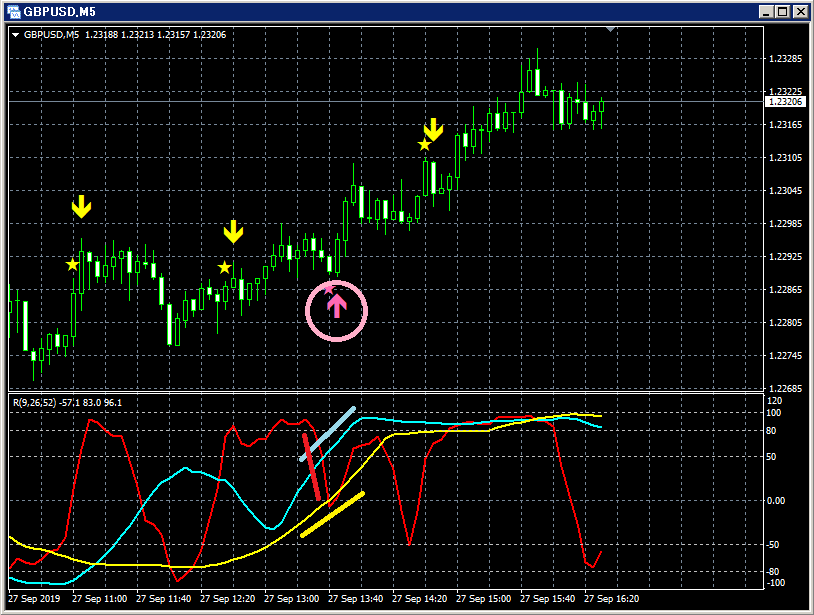
Task: Click price scale value 1.22985
Action: coord(785,224)
